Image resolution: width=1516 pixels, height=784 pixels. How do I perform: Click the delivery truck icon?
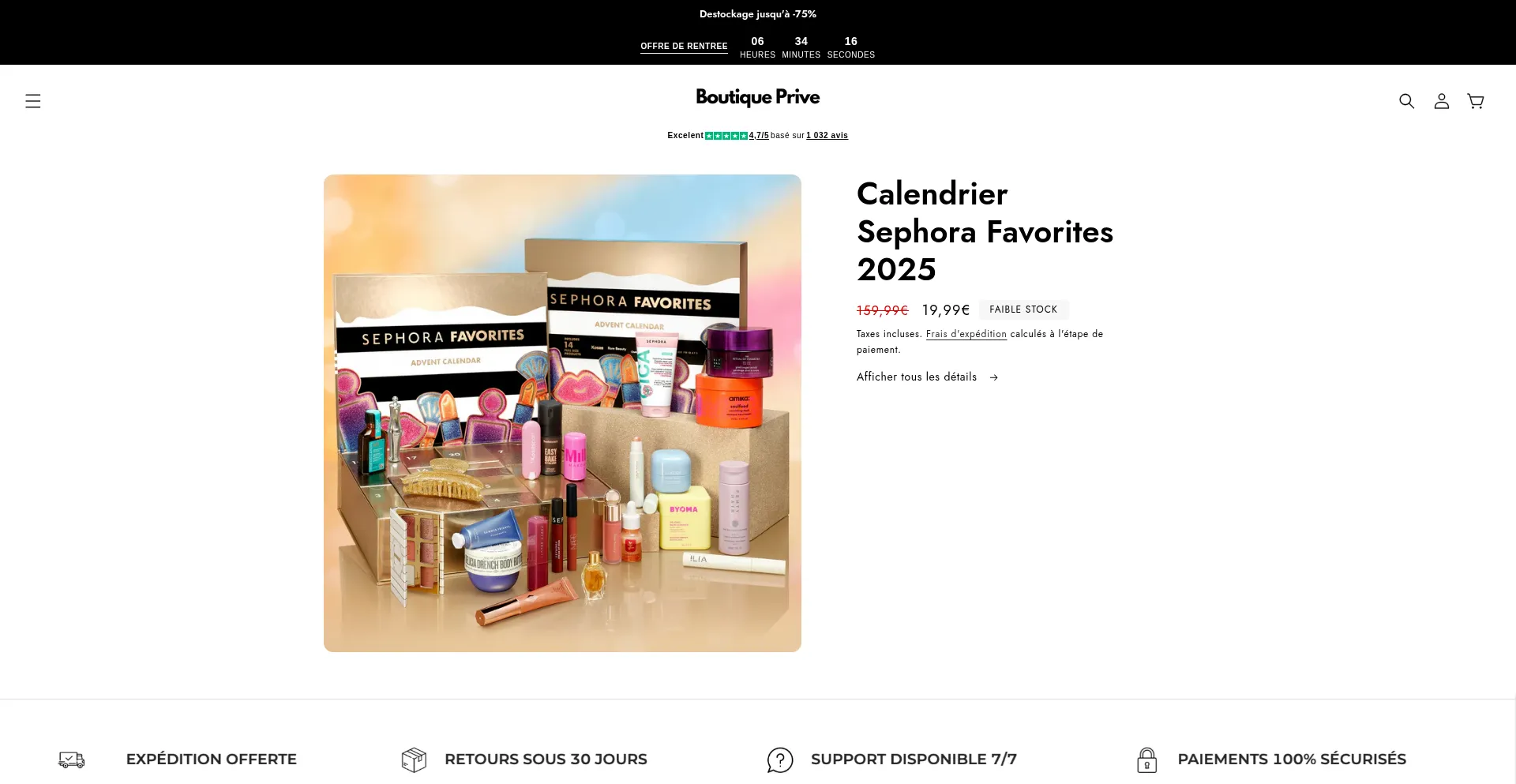pyautogui.click(x=72, y=760)
